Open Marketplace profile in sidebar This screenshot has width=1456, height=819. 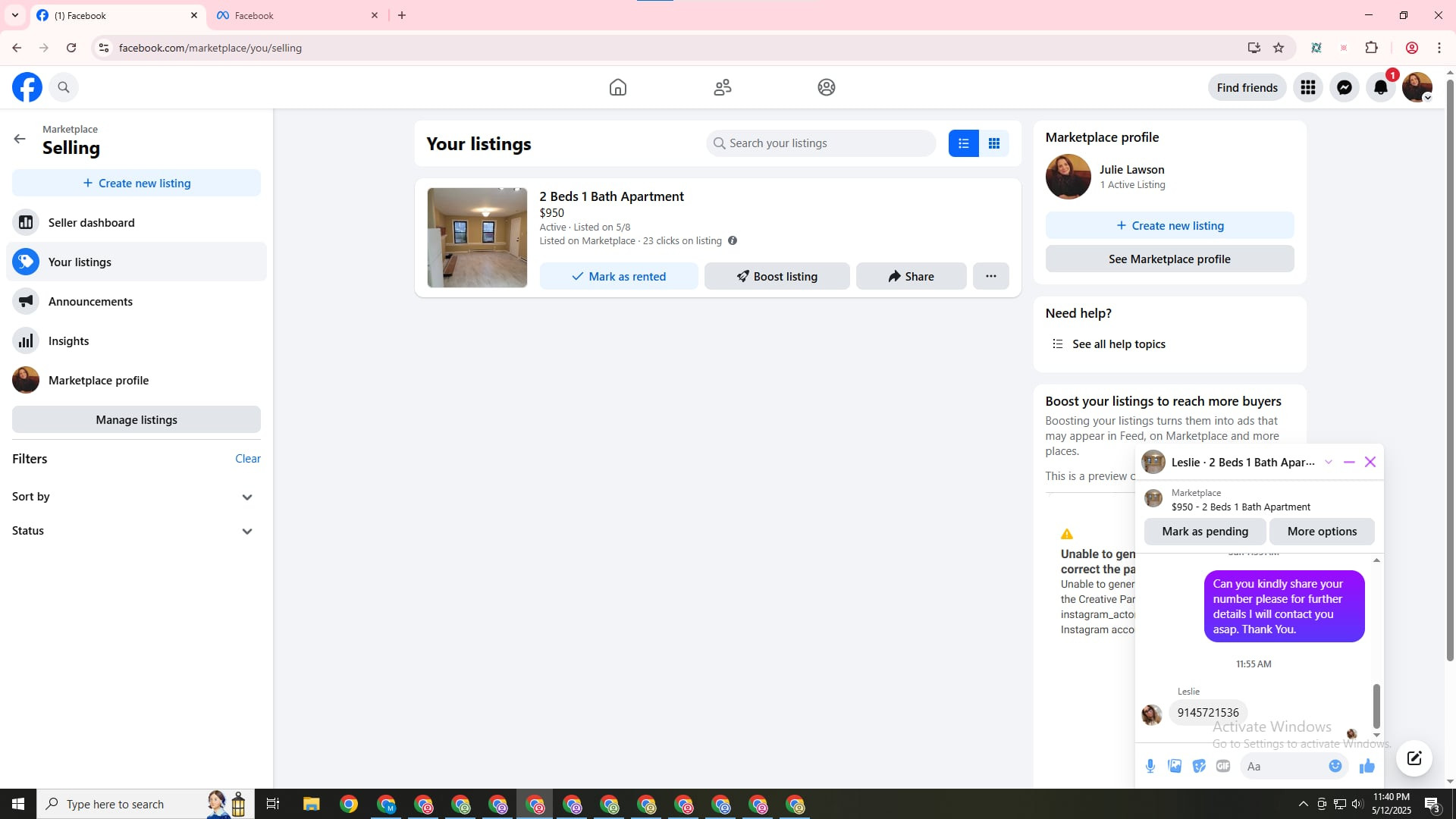(x=136, y=380)
